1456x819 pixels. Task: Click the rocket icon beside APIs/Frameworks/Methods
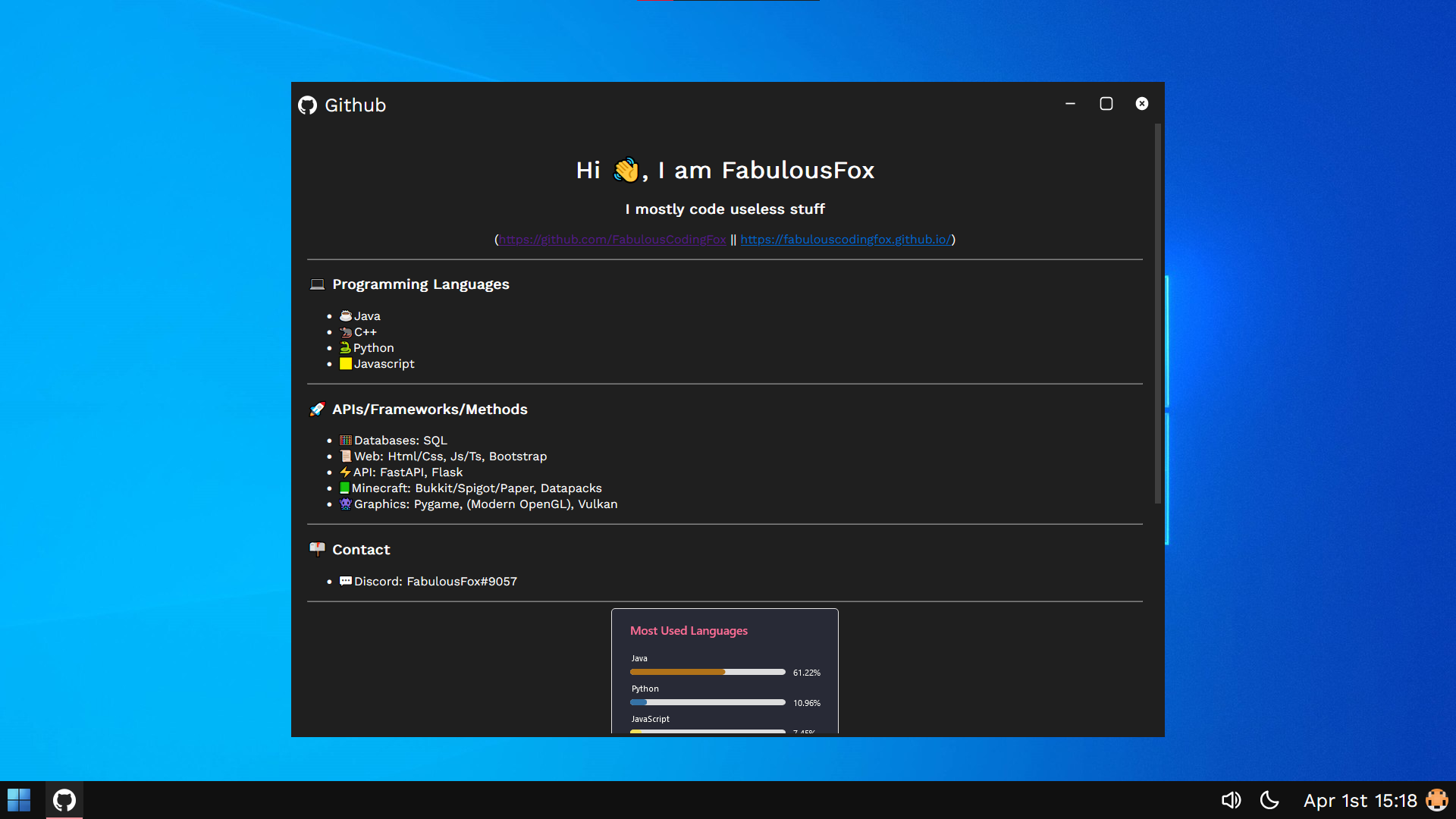pyautogui.click(x=317, y=409)
